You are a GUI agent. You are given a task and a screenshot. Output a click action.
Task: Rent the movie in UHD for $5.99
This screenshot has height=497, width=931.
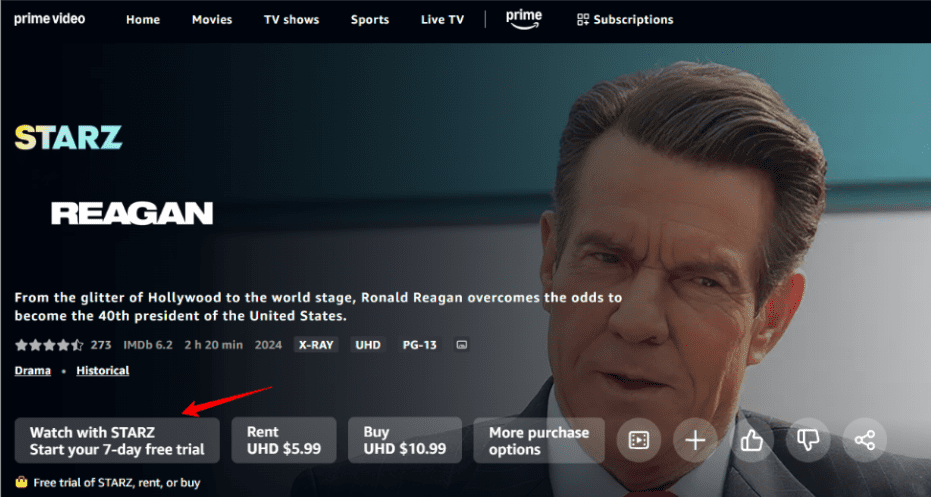point(284,441)
